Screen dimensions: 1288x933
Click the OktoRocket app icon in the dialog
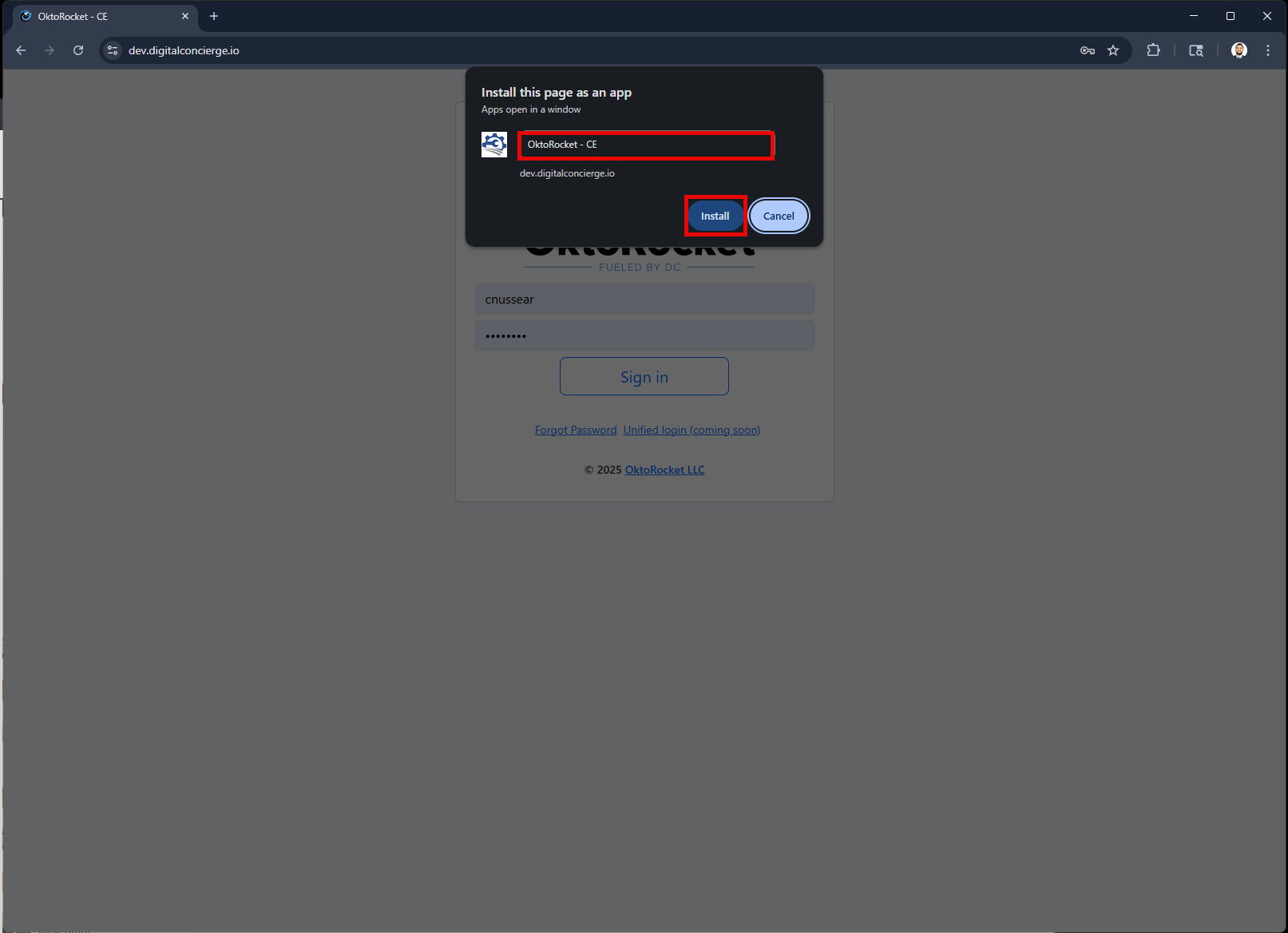(x=494, y=145)
